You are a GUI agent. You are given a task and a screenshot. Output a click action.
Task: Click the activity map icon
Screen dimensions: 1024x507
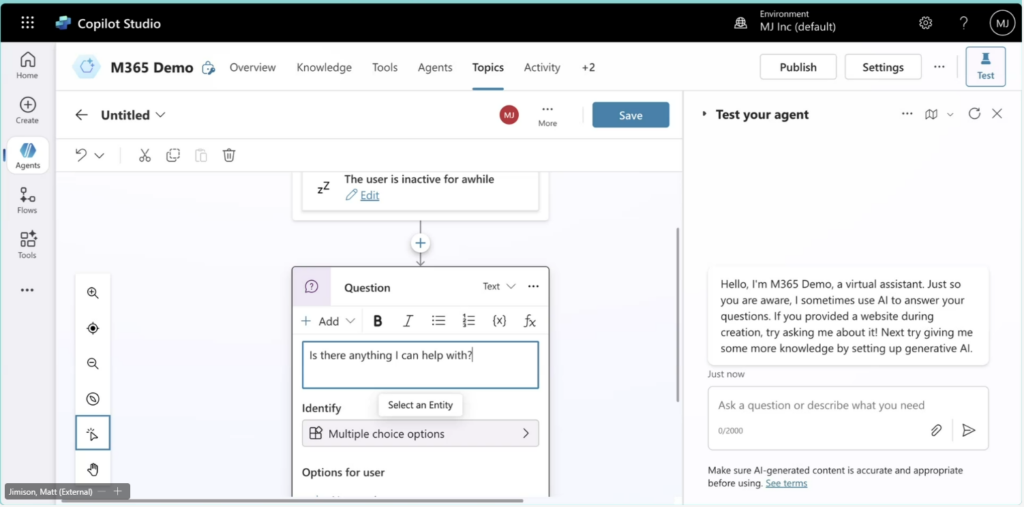(x=931, y=114)
